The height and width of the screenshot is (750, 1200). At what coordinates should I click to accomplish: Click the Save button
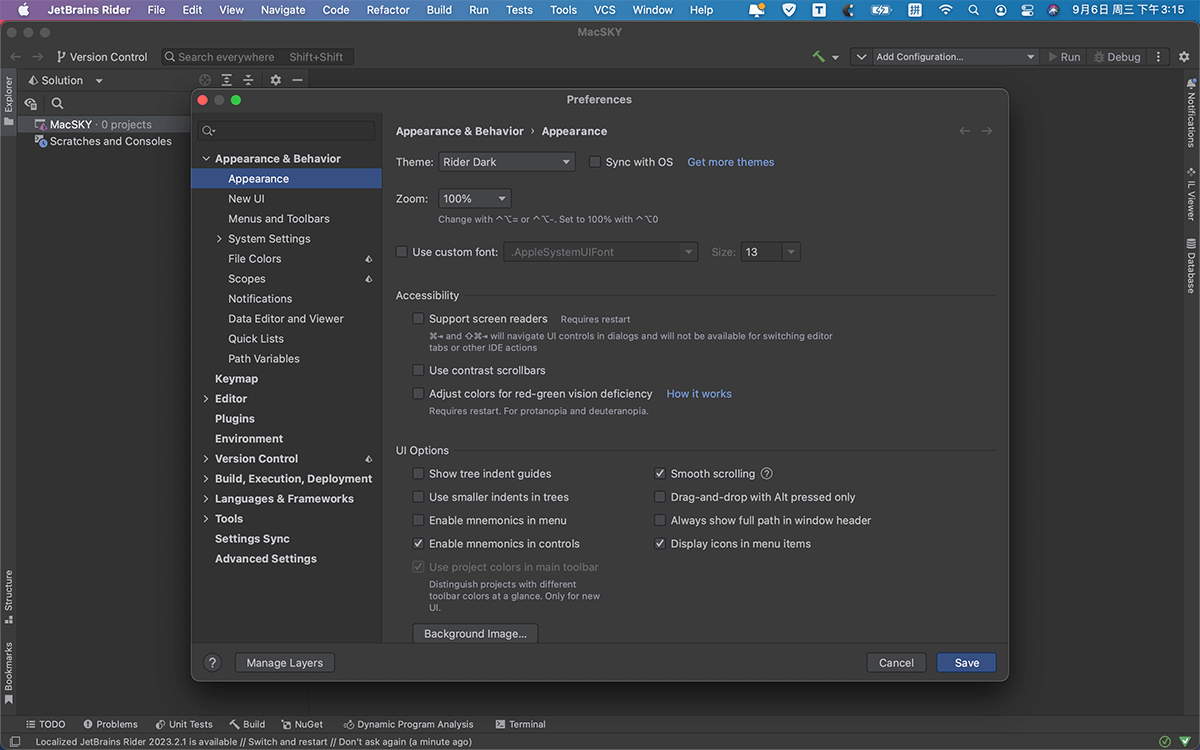[x=967, y=662]
